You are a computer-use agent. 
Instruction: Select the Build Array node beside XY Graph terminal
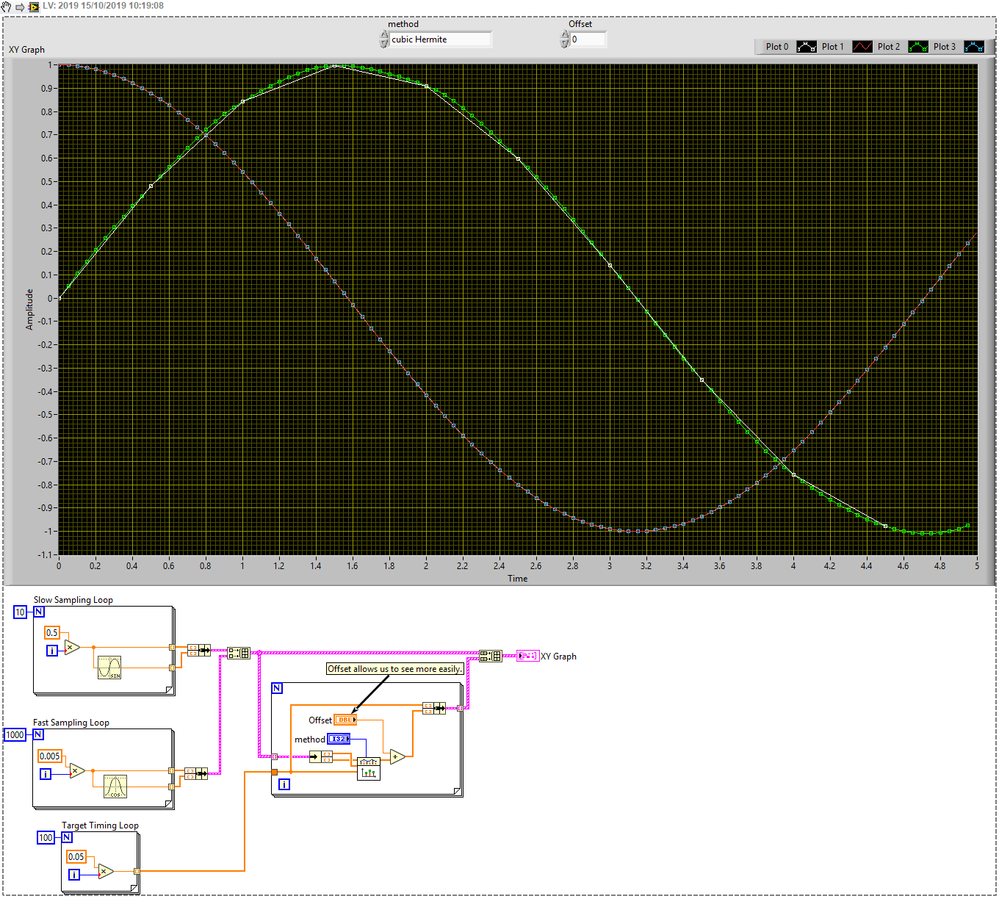[491, 655]
